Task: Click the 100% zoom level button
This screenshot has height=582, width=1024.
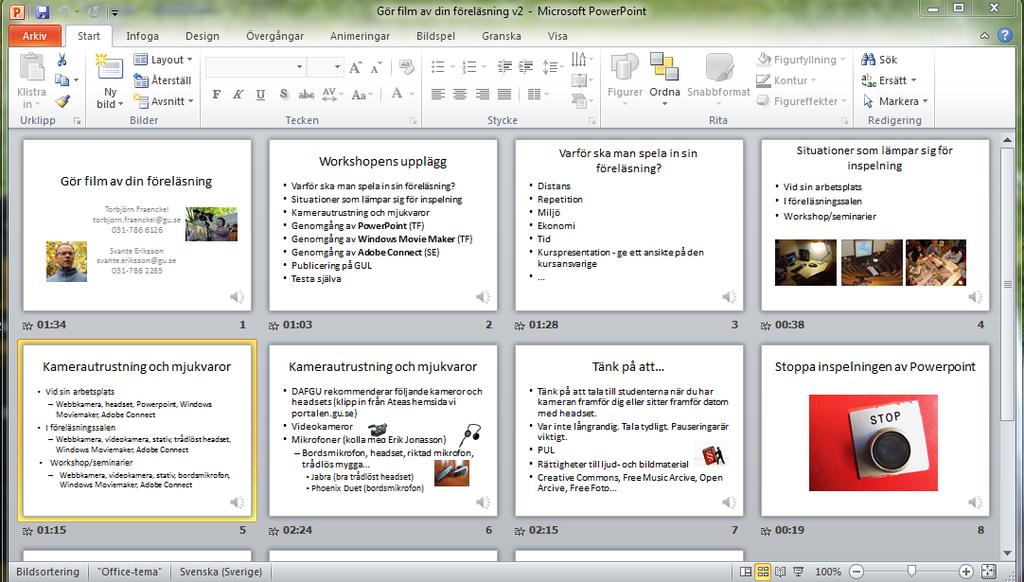Action: coord(828,572)
